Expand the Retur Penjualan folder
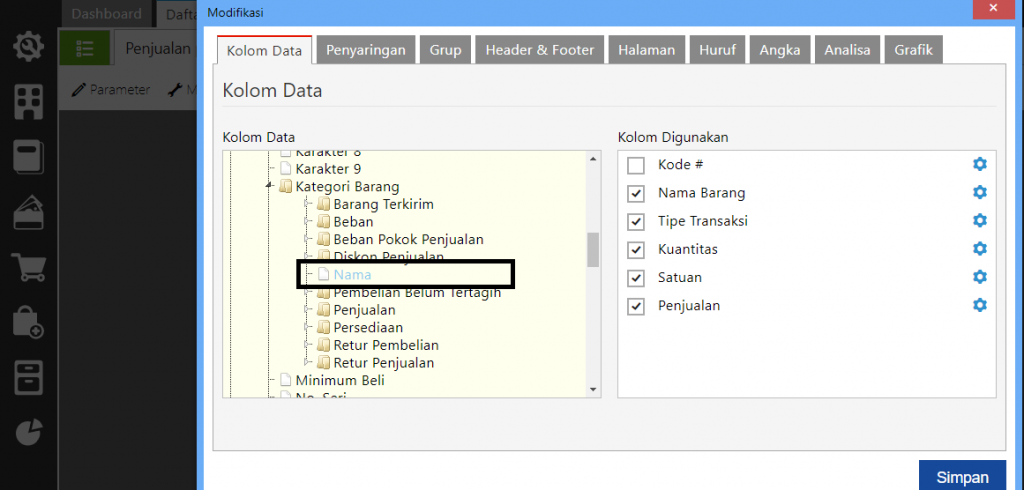Viewport: 1024px width, 490px height. pyautogui.click(x=309, y=363)
